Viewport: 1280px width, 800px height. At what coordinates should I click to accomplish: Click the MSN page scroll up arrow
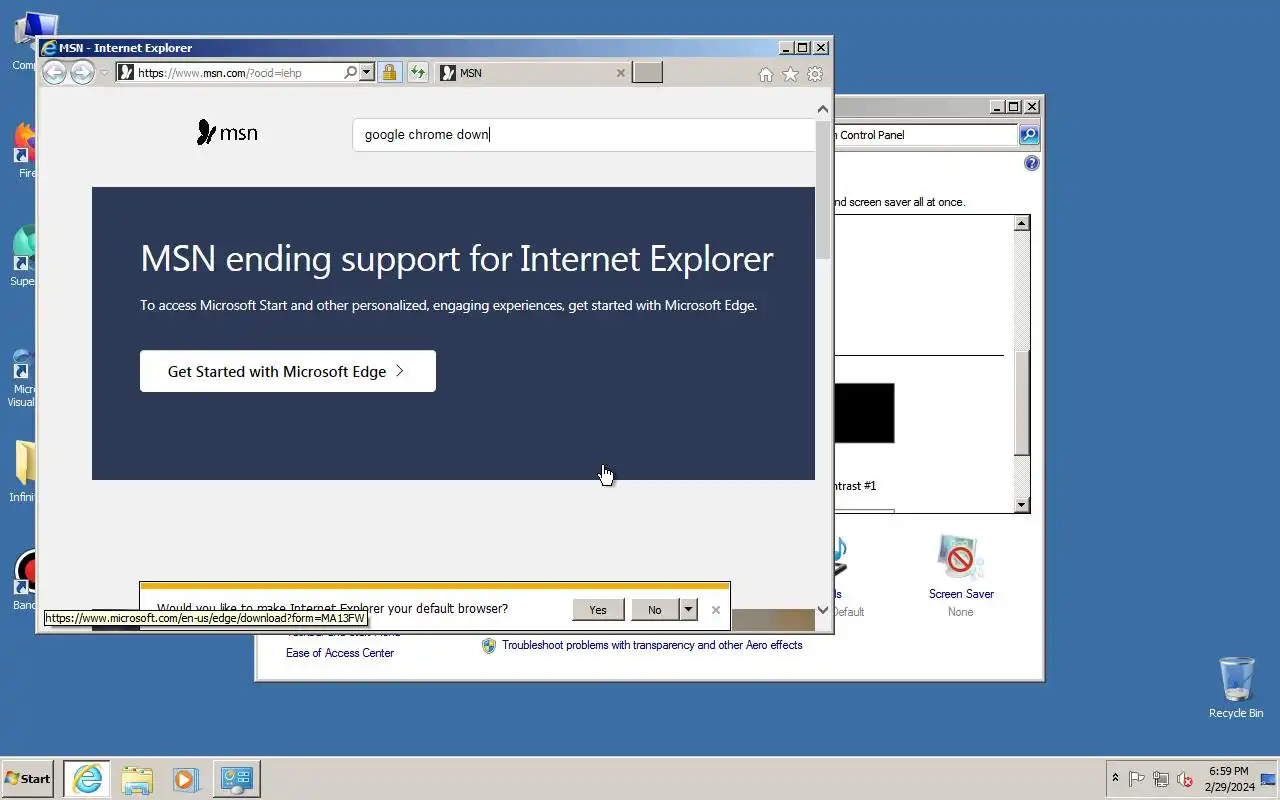tap(823, 110)
